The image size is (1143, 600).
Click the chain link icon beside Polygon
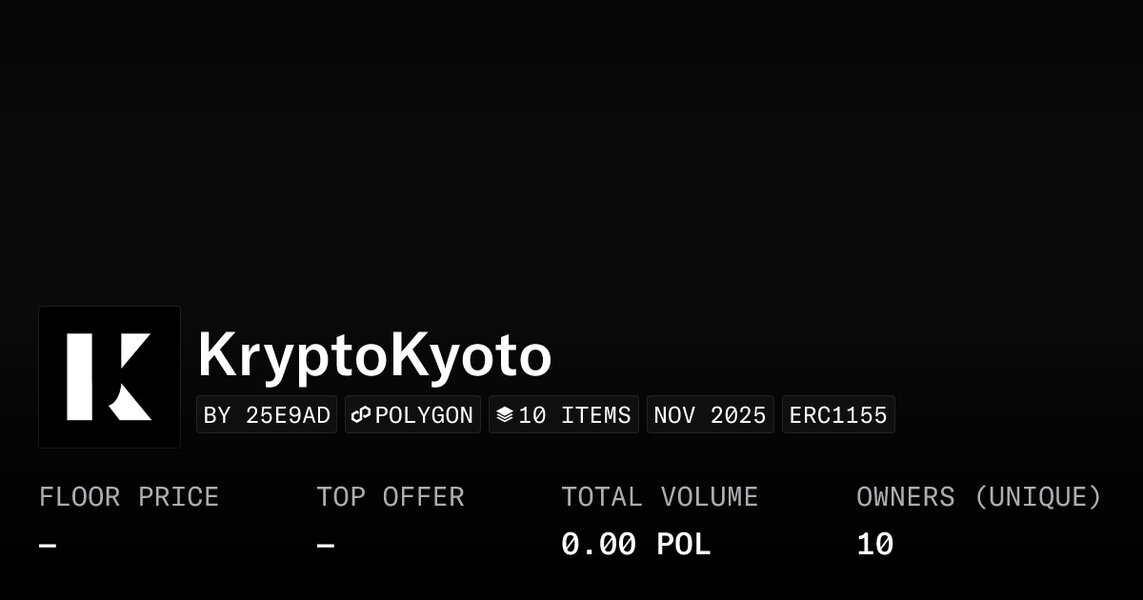click(360, 415)
